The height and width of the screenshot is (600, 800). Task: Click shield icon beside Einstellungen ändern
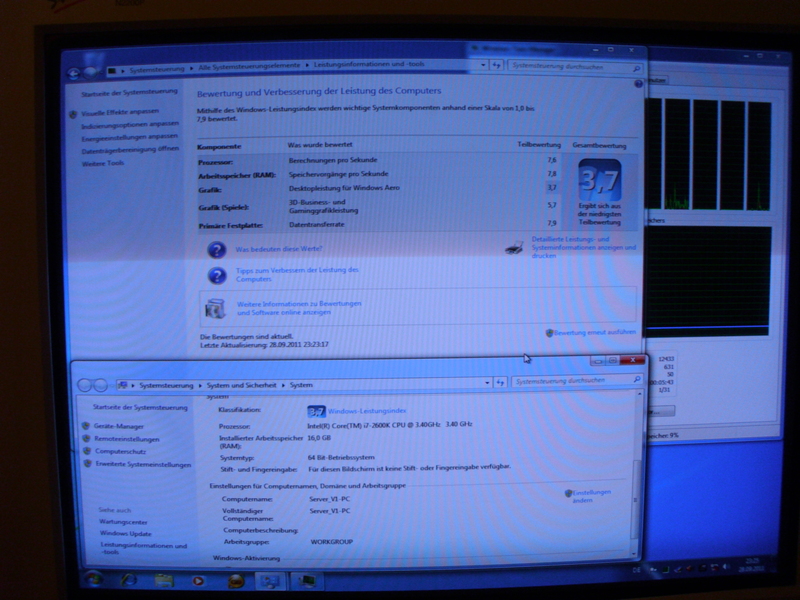click(x=568, y=493)
